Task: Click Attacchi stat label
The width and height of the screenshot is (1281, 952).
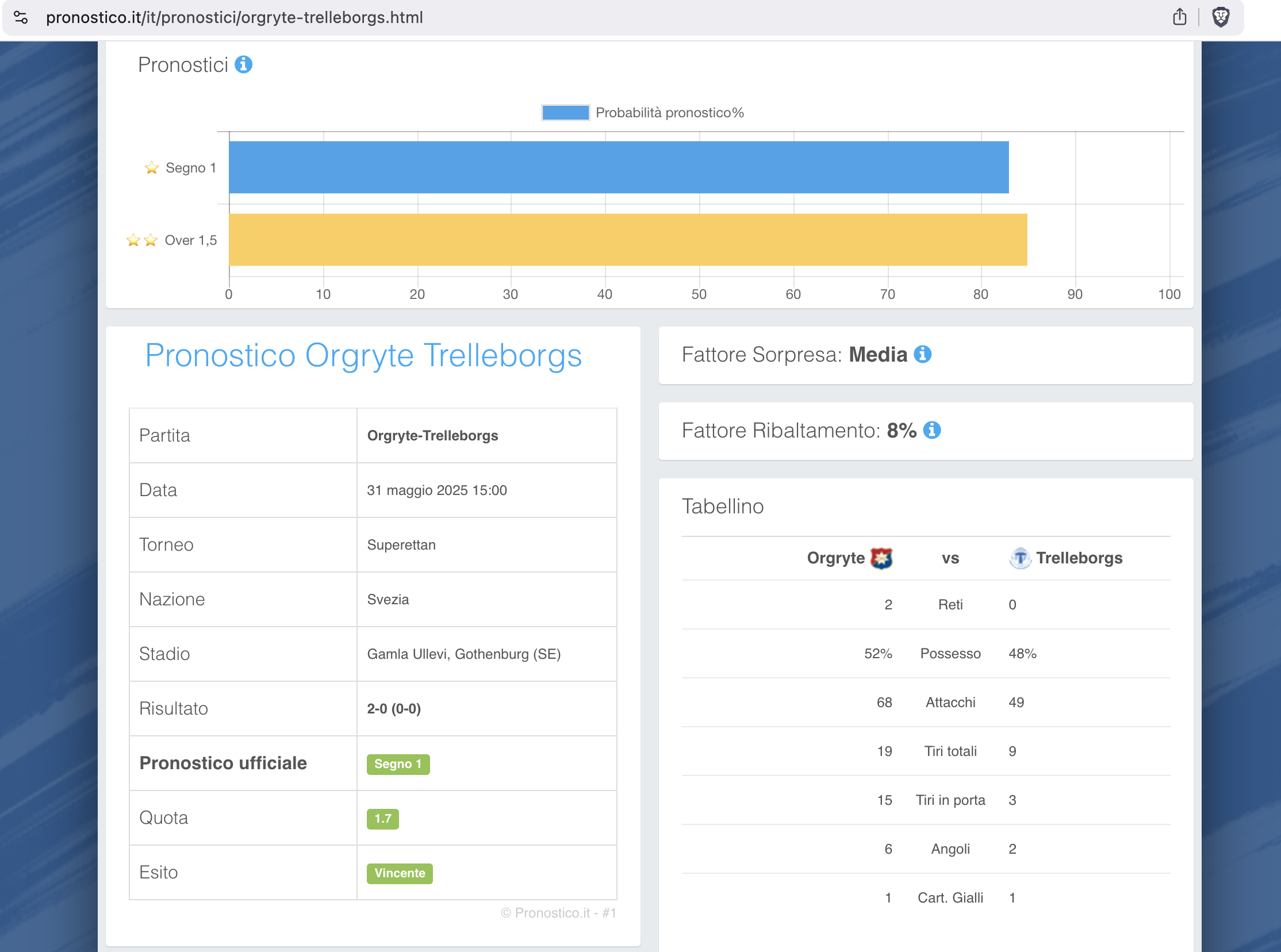Action: 950,703
